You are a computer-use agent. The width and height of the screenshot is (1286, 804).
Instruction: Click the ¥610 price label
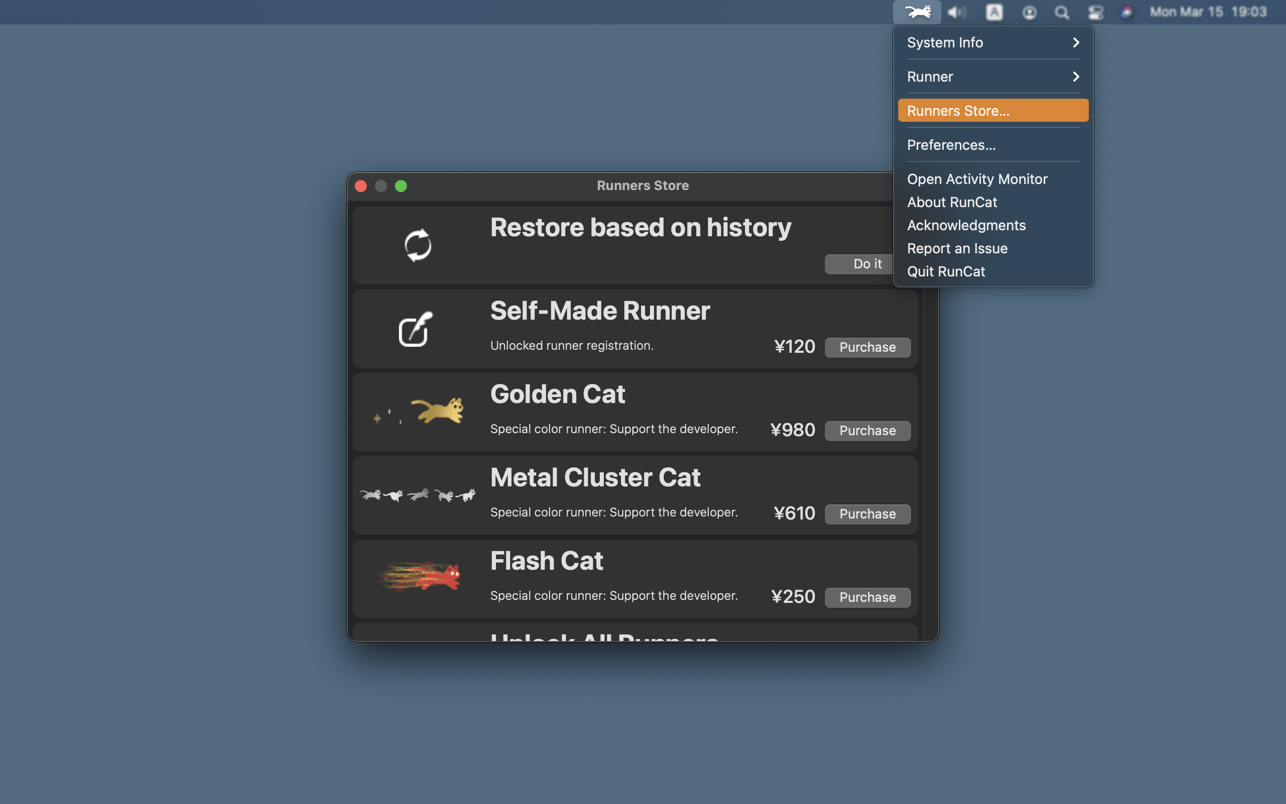(794, 514)
